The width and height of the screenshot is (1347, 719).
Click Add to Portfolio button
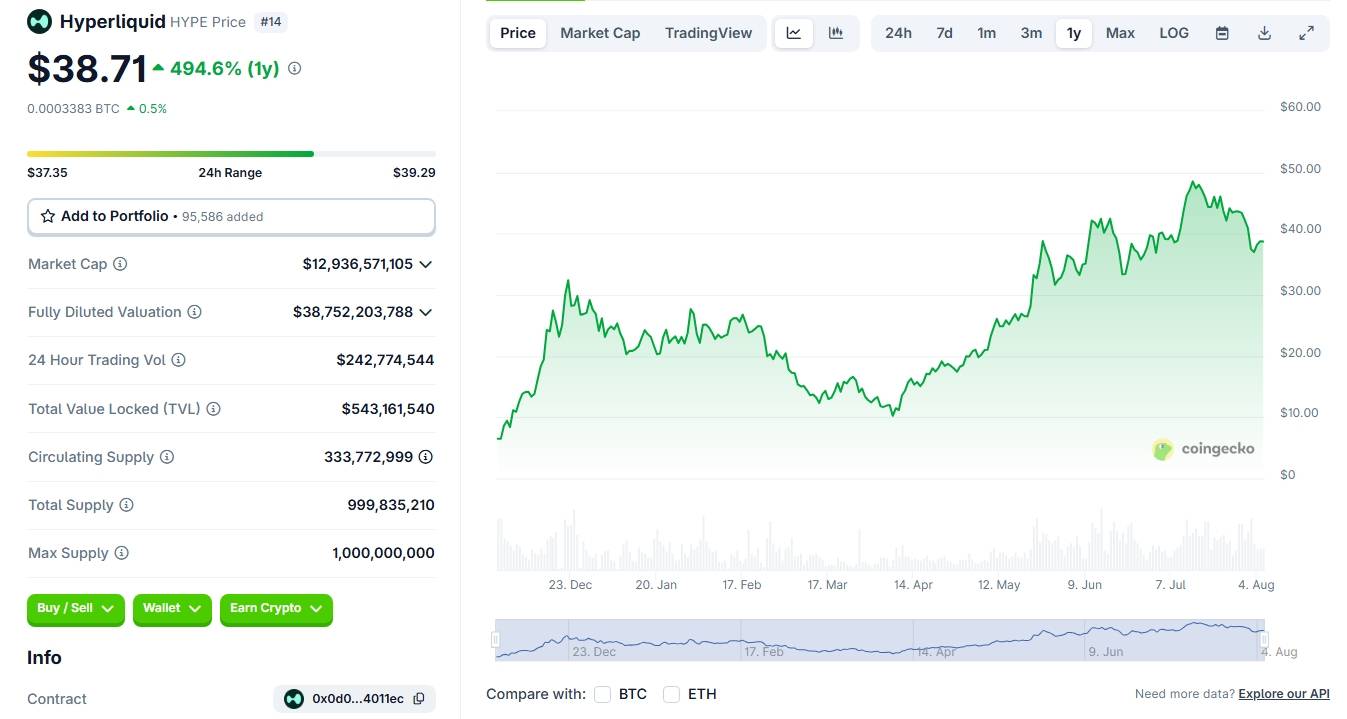pyautogui.click(x=231, y=216)
